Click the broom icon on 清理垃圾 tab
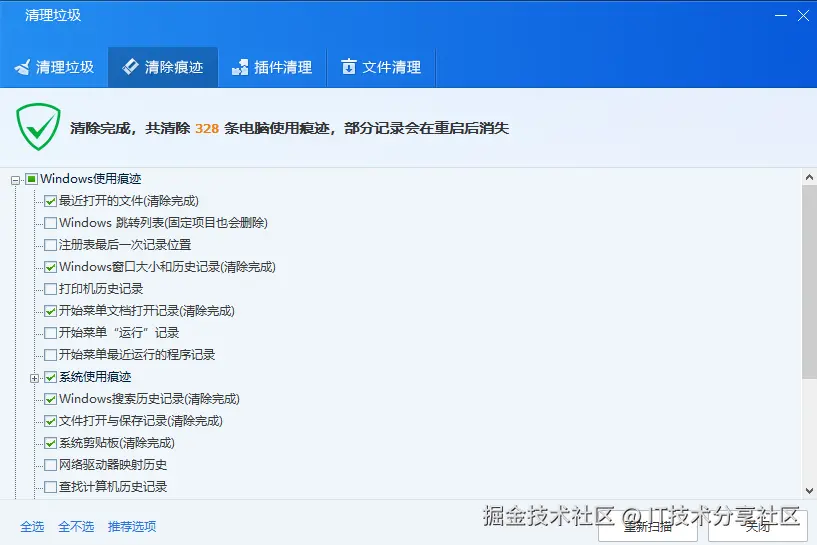 (22, 67)
